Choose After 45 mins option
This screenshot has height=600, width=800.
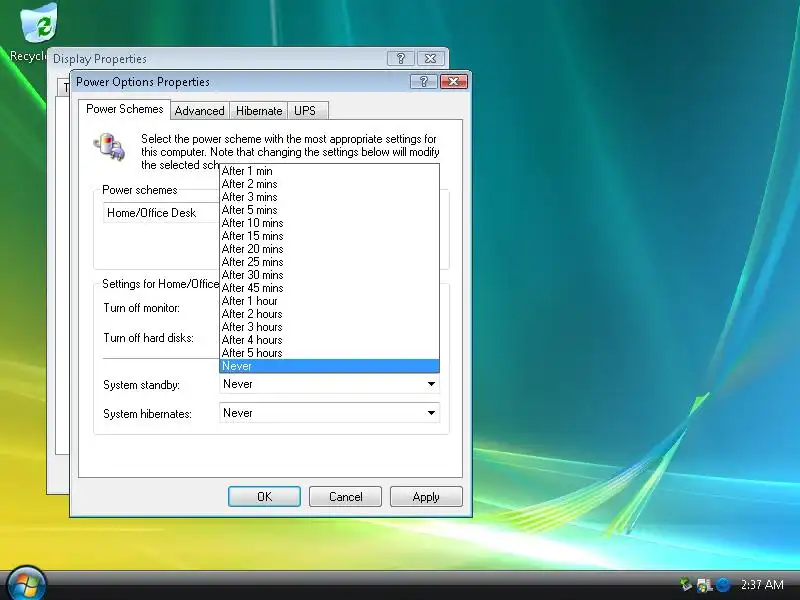329,288
